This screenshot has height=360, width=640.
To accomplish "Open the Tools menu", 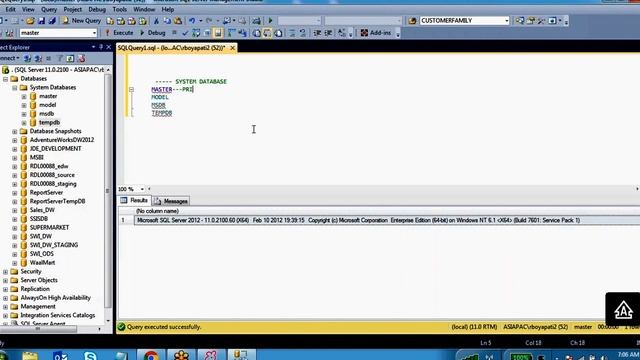I will tap(120, 9).
